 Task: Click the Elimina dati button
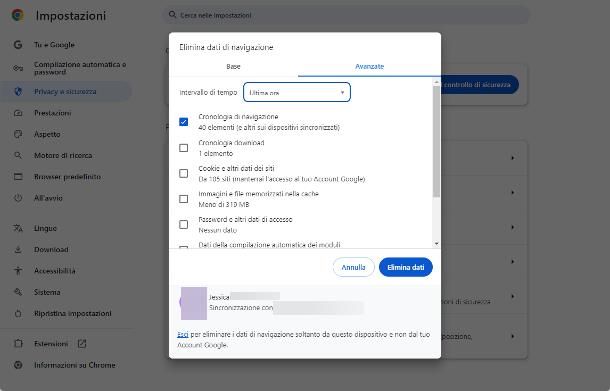(405, 267)
